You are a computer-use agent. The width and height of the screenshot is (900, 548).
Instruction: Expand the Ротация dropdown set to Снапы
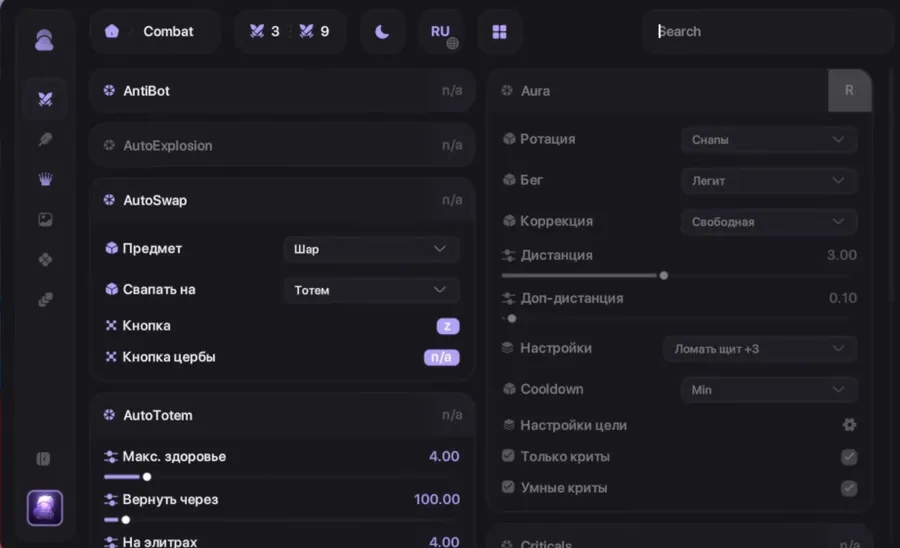(x=768, y=140)
